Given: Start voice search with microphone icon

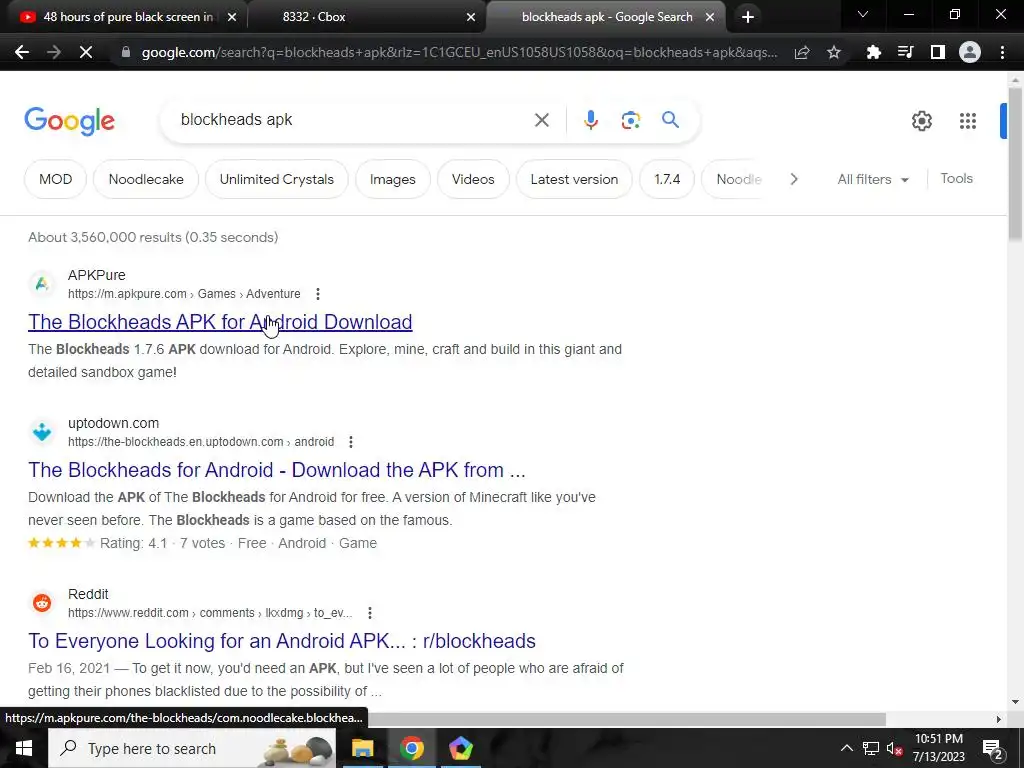Looking at the screenshot, I should pyautogui.click(x=590, y=120).
